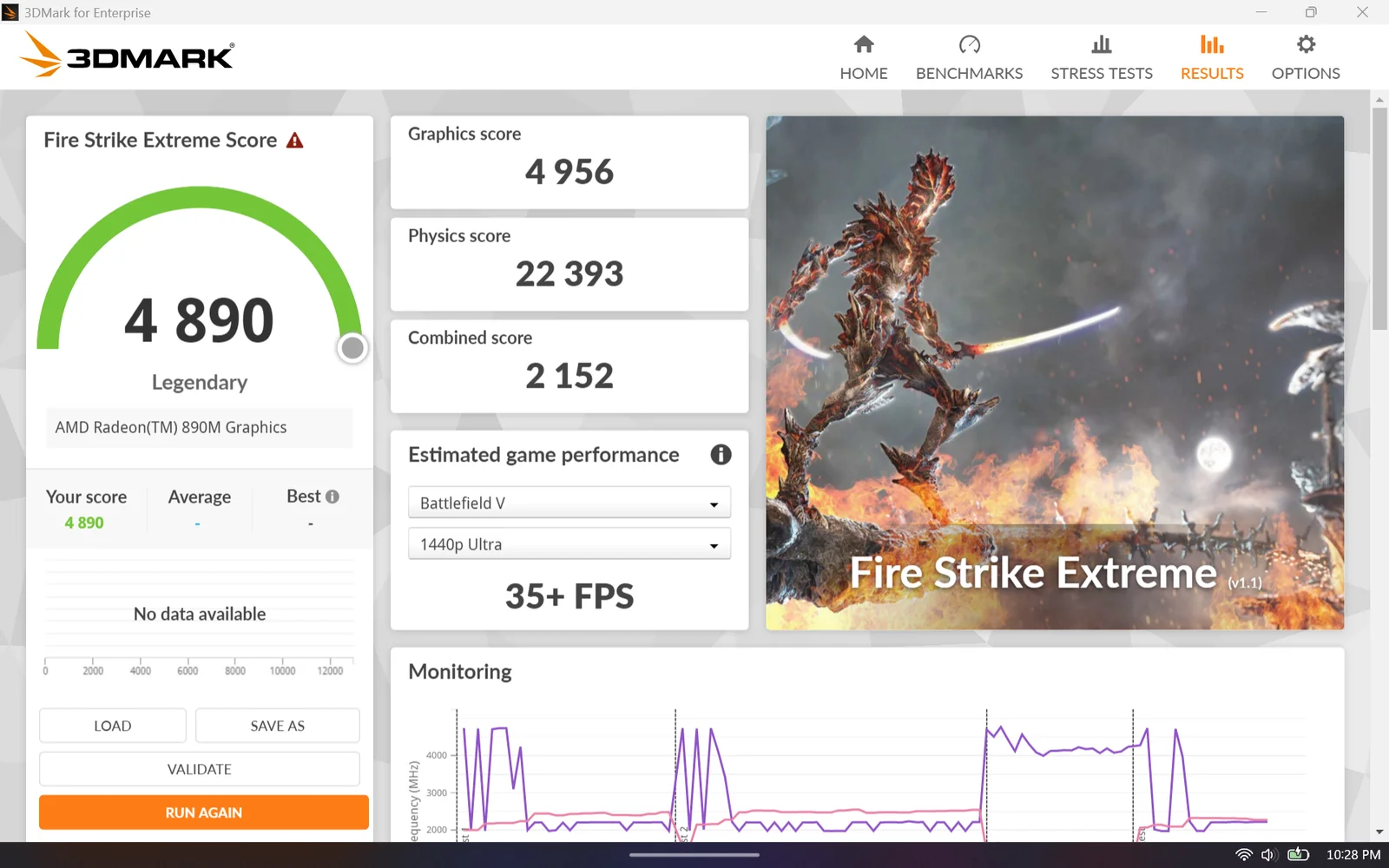Open the Wi-Fi network tray icon
The height and width of the screenshot is (868, 1389).
click(1244, 855)
